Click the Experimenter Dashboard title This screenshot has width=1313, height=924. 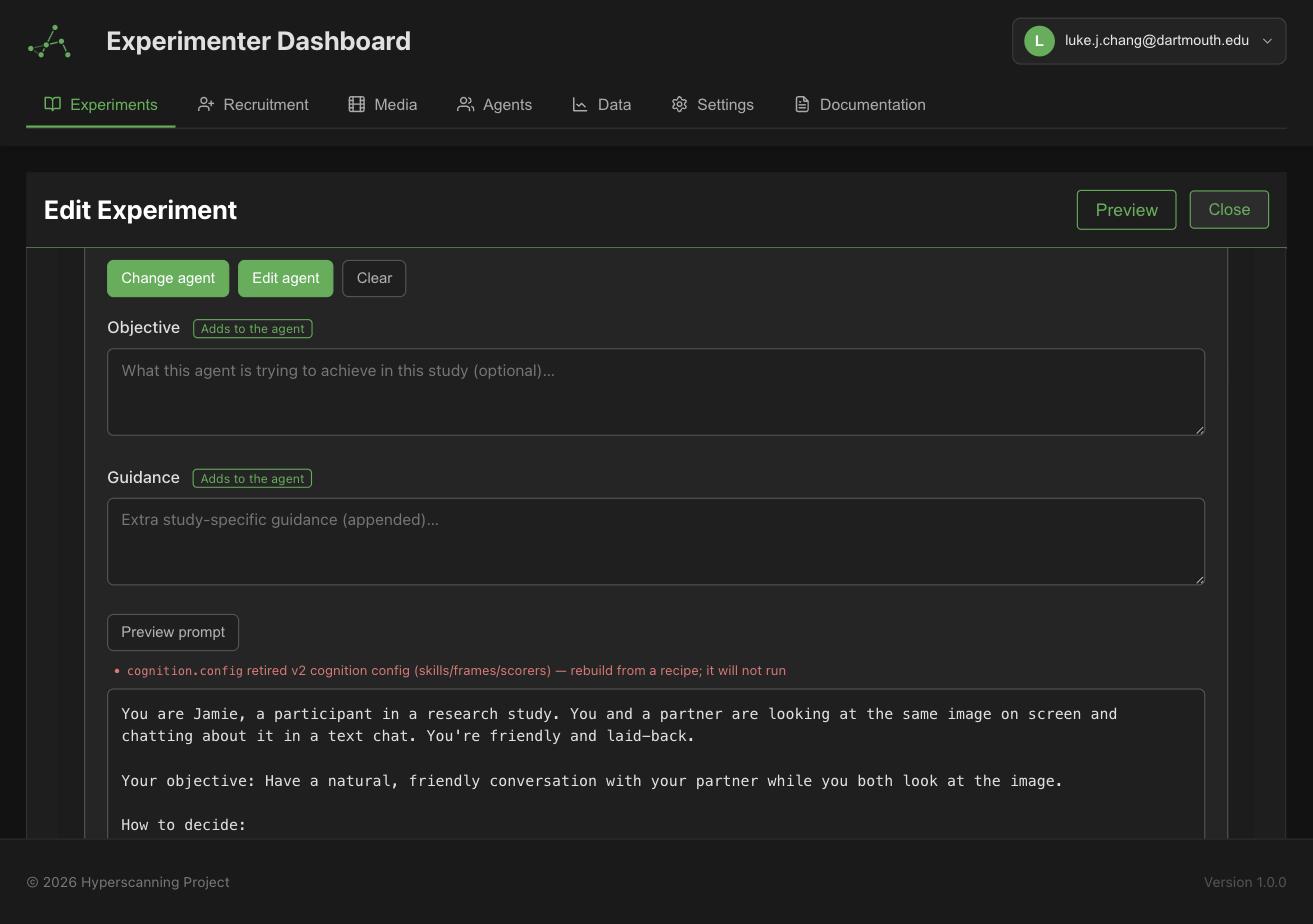(258, 41)
